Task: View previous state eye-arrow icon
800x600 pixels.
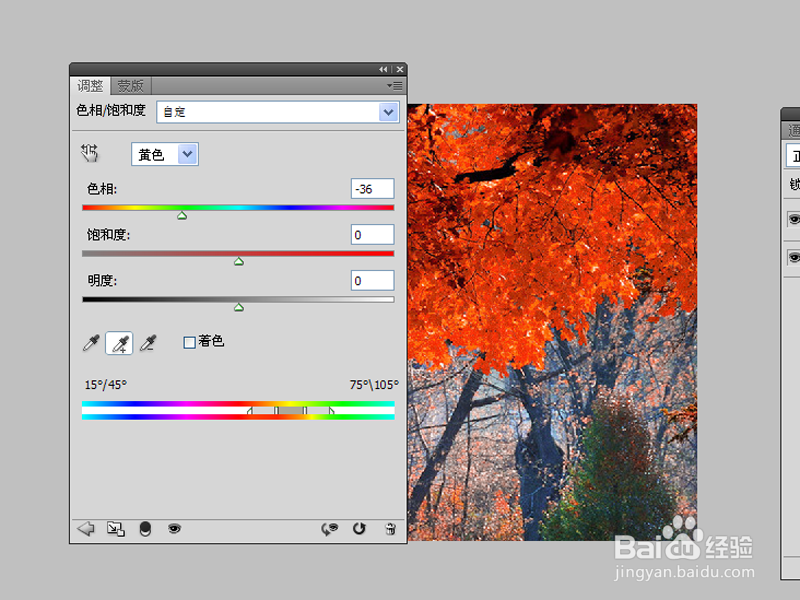Action: tap(329, 529)
